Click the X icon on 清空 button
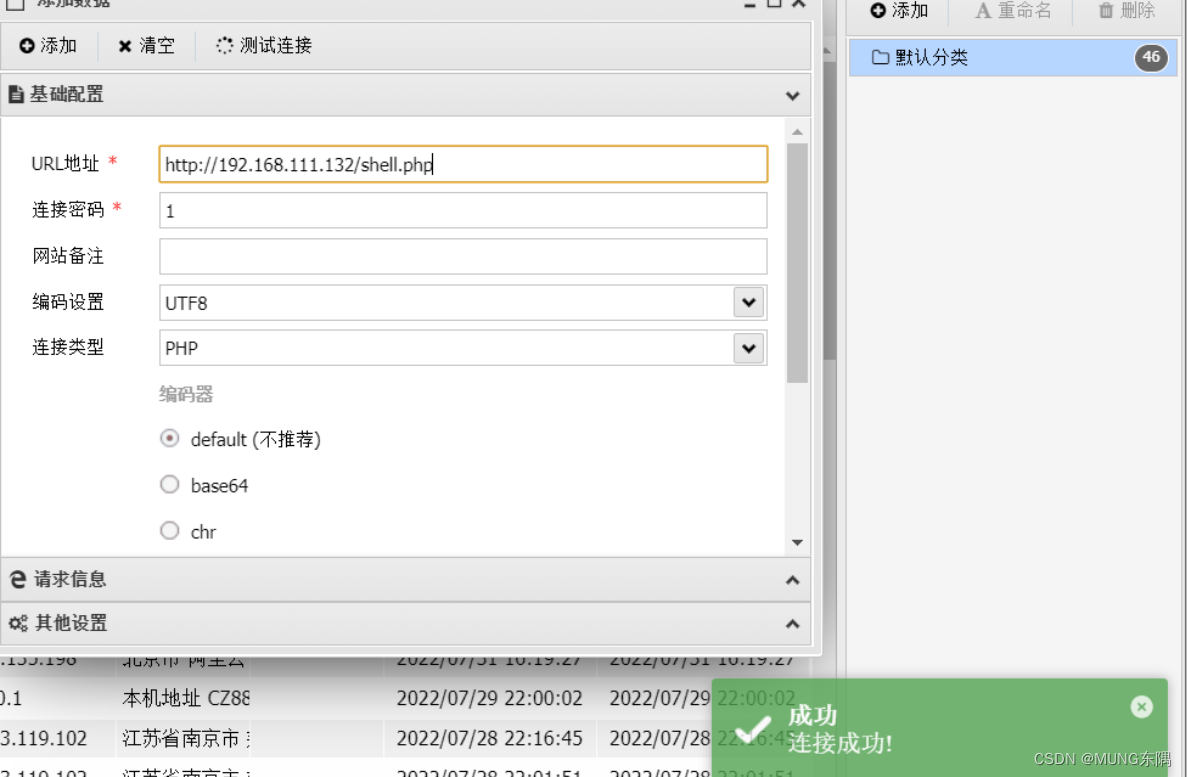This screenshot has width=1187, height=777. tap(125, 46)
